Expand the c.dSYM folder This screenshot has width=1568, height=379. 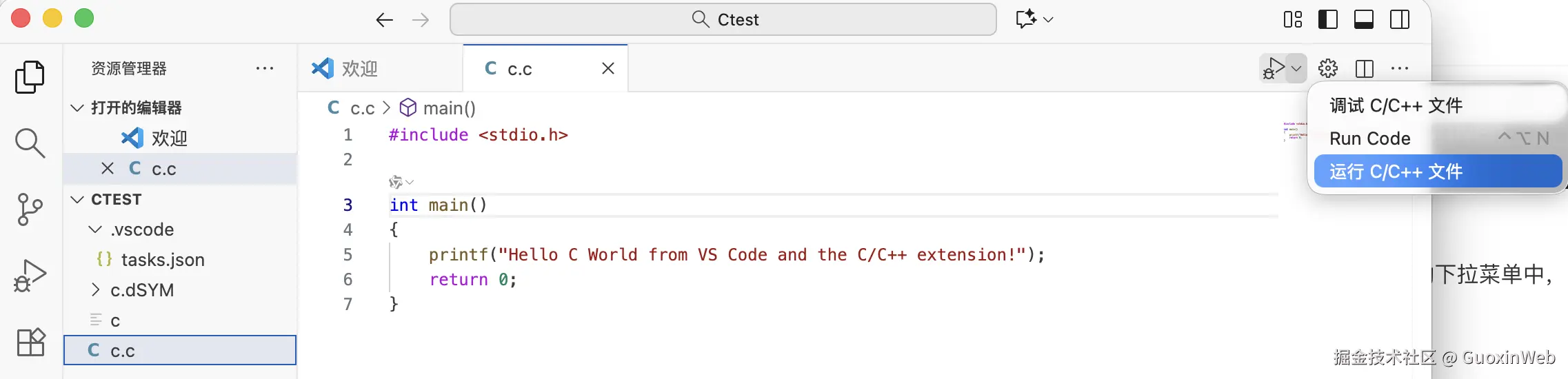[95, 290]
